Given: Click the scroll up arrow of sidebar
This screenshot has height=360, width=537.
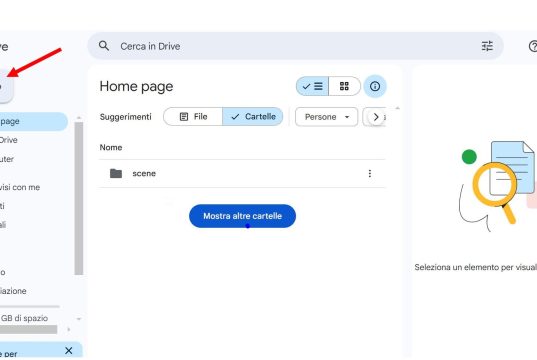Looking at the screenshot, I should point(79,117).
